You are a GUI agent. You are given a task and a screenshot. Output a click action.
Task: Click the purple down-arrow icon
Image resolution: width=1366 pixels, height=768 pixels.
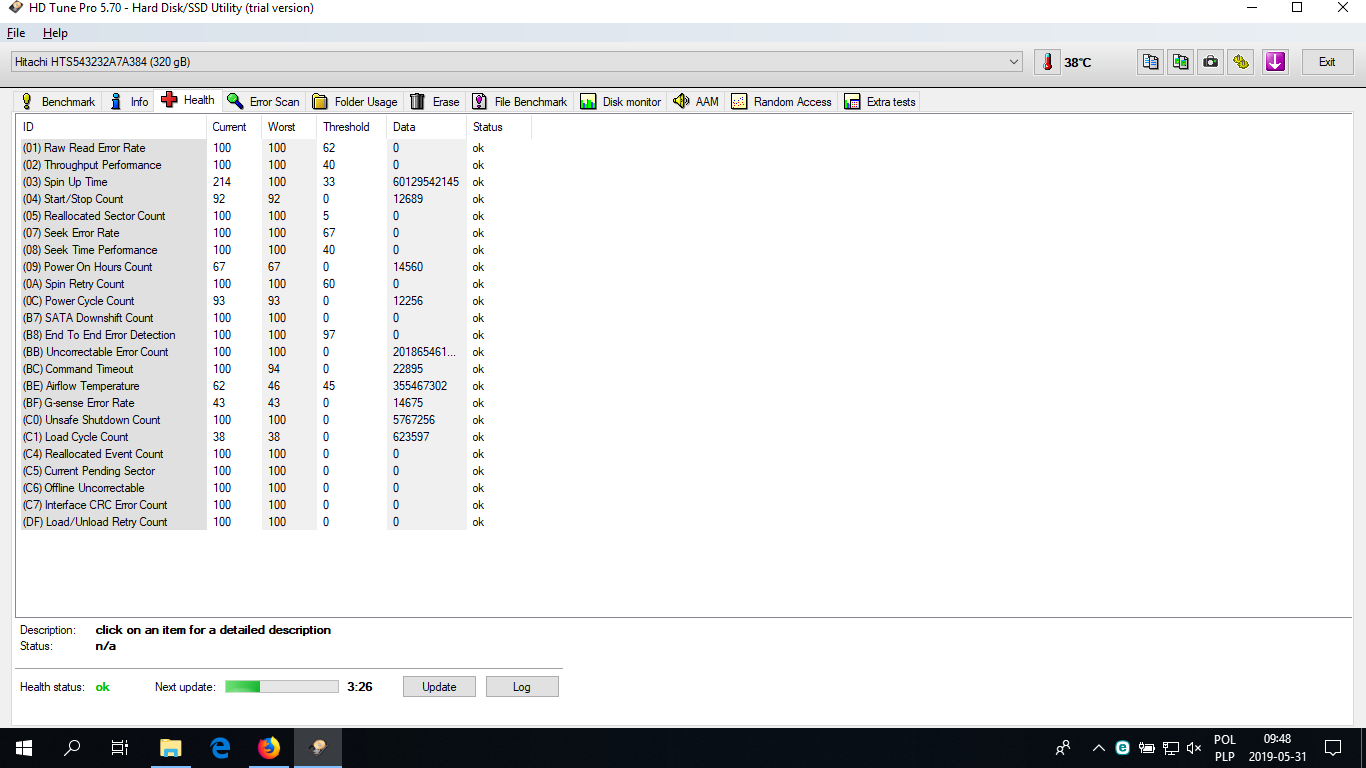[1275, 62]
